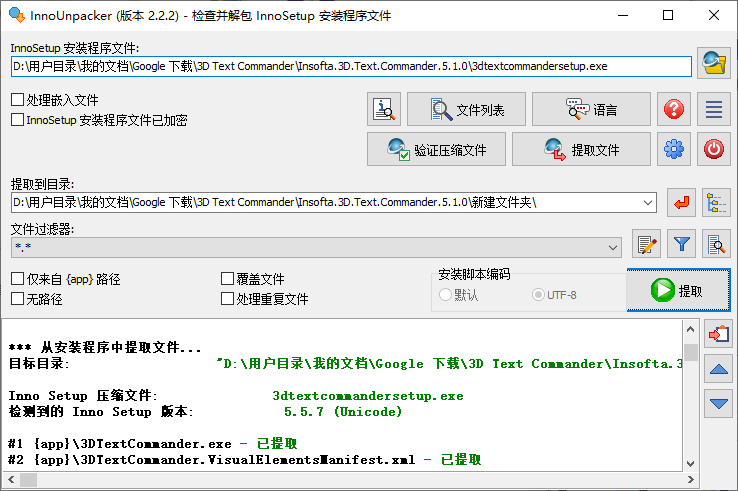Click the log export icon
The image size is (738, 491).
[x=718, y=334]
